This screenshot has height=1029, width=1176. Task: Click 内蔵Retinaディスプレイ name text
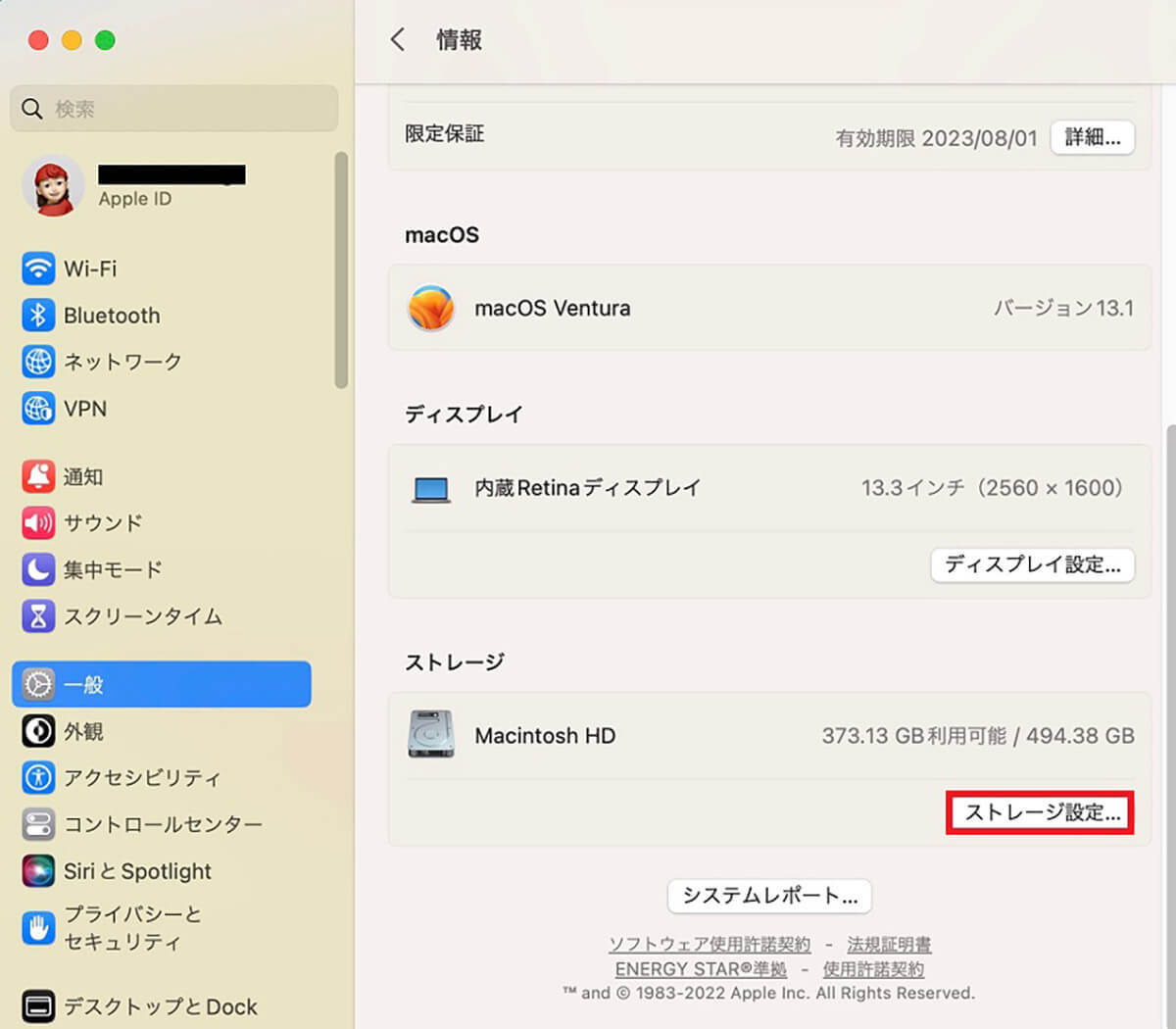588,488
